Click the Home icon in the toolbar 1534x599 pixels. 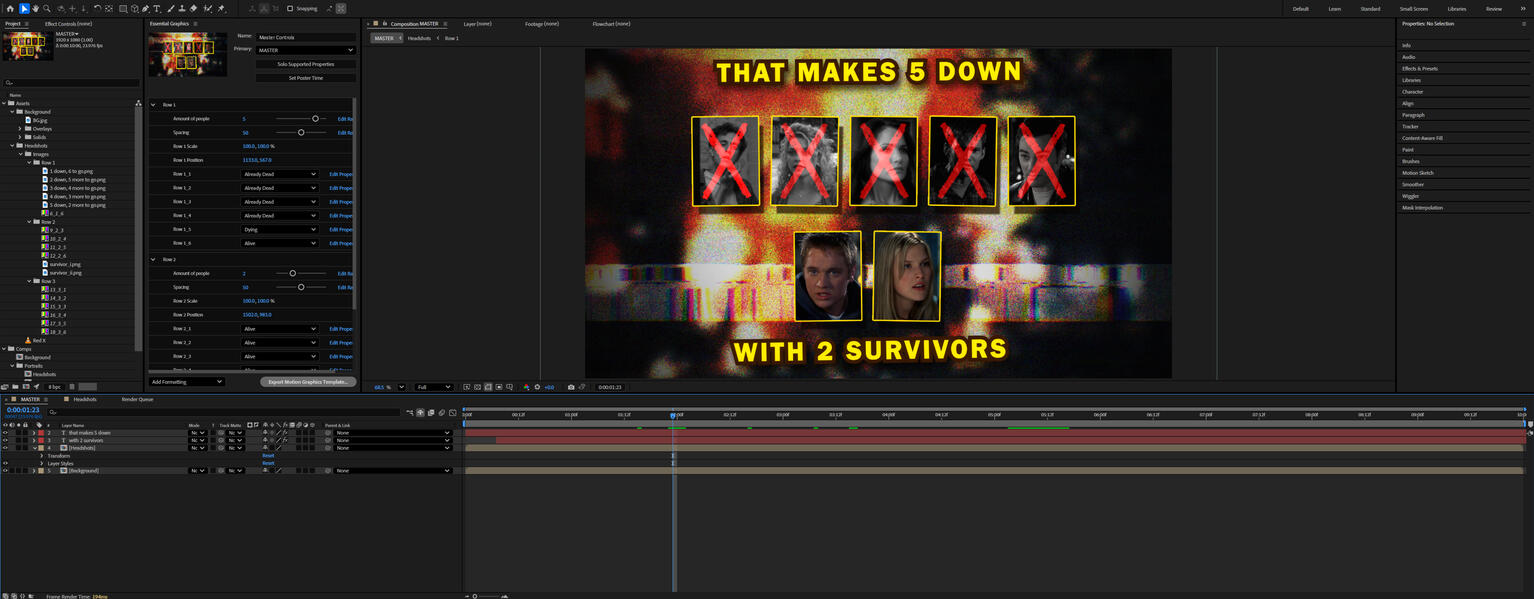[10, 8]
